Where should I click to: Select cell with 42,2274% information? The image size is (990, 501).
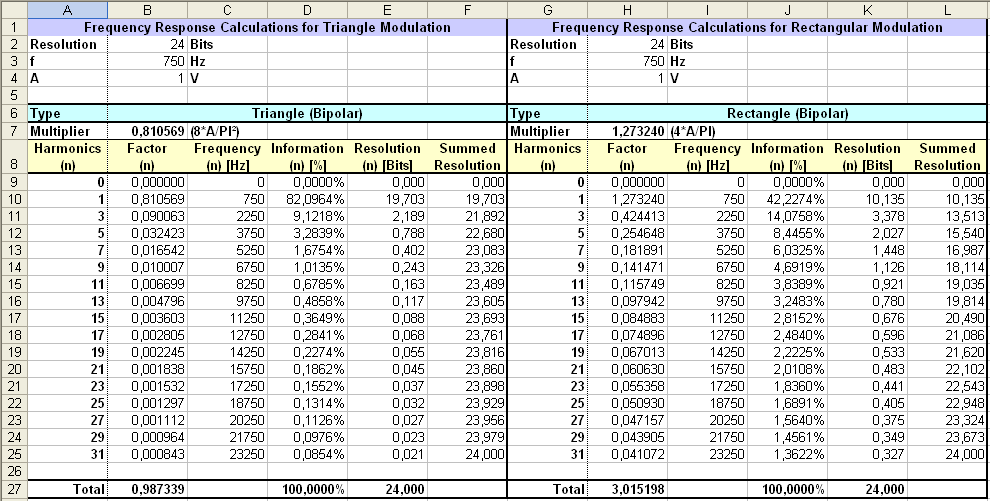[x=787, y=199]
